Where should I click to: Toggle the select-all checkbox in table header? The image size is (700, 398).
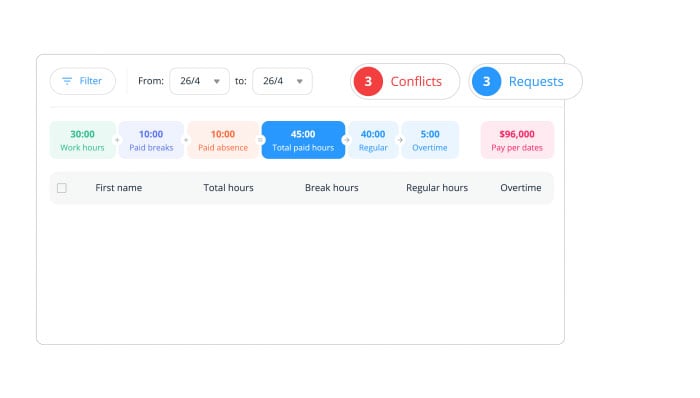tap(62, 188)
